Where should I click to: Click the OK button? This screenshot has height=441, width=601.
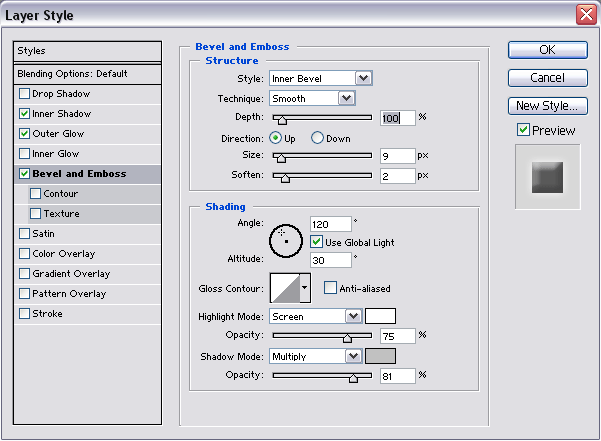point(547,50)
